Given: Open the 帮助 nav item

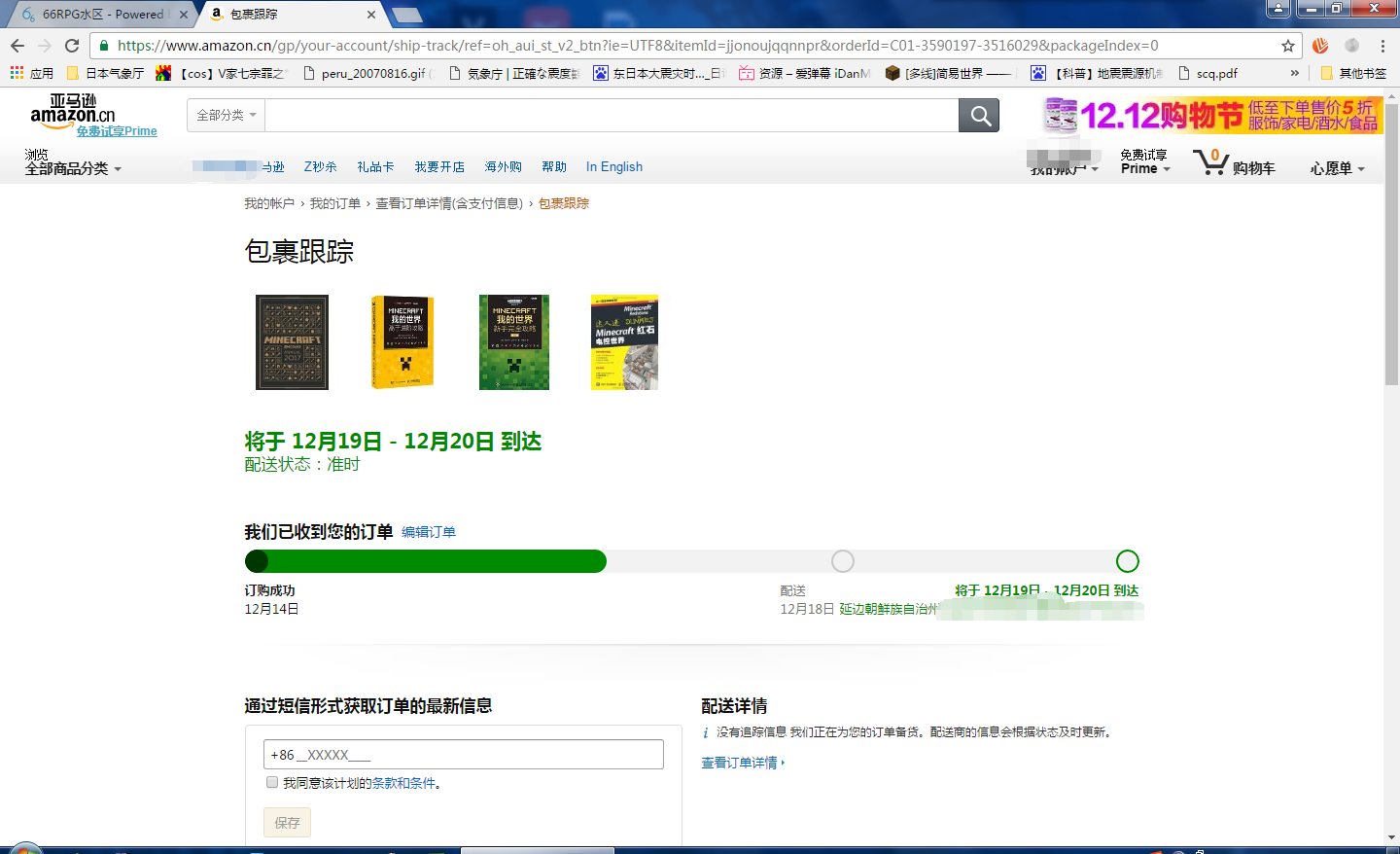Looking at the screenshot, I should tap(554, 166).
